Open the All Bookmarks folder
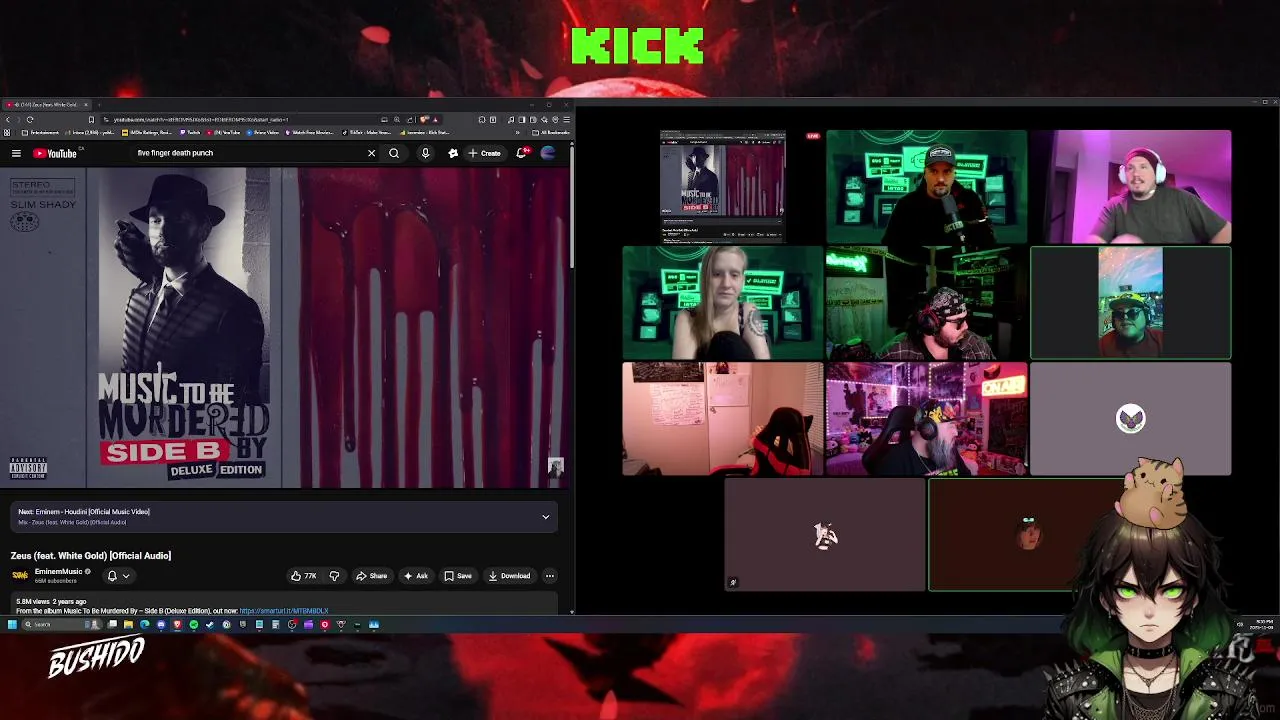Screen dimensions: 1280x720 pos(551,132)
